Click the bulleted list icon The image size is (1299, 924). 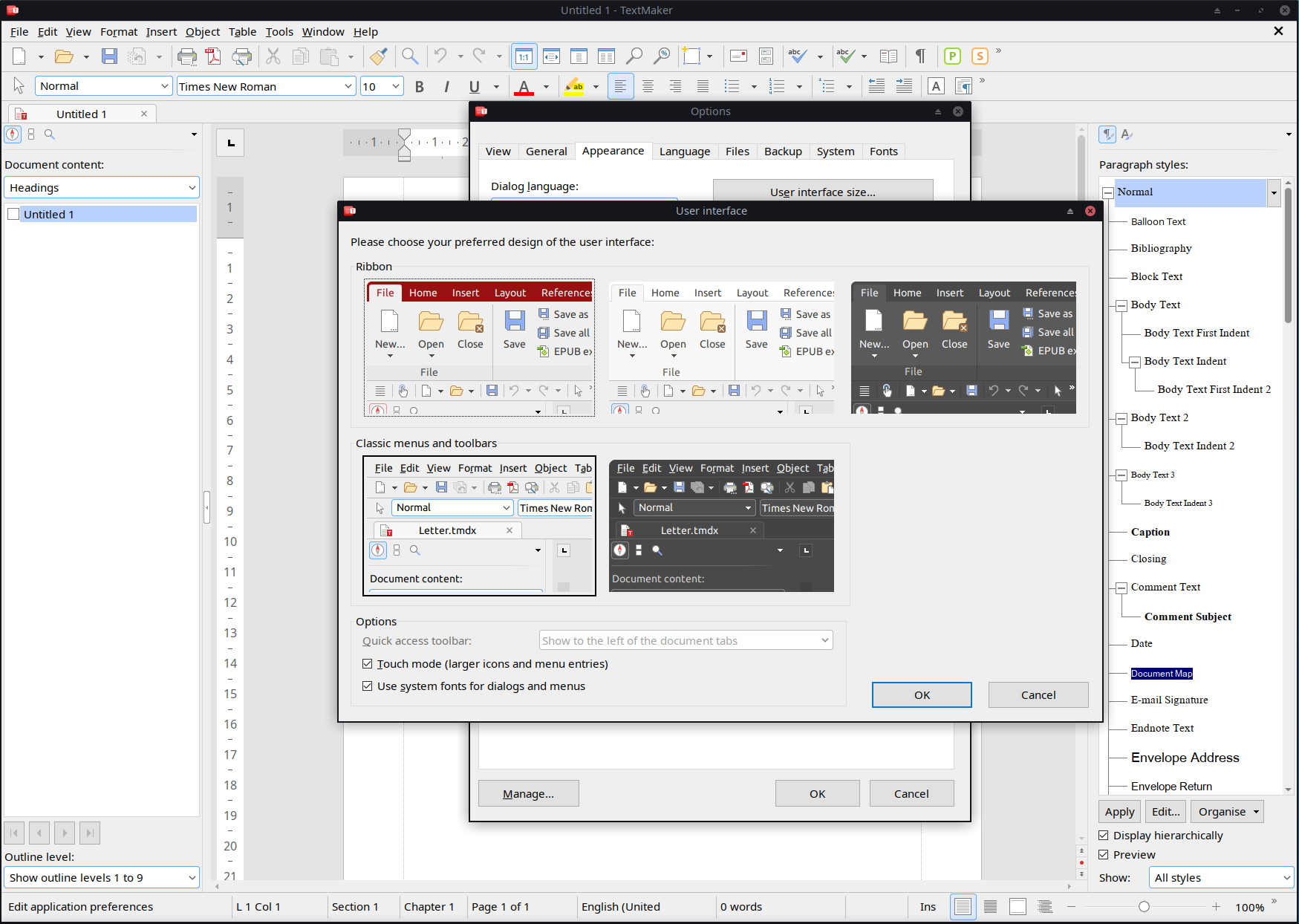[732, 87]
